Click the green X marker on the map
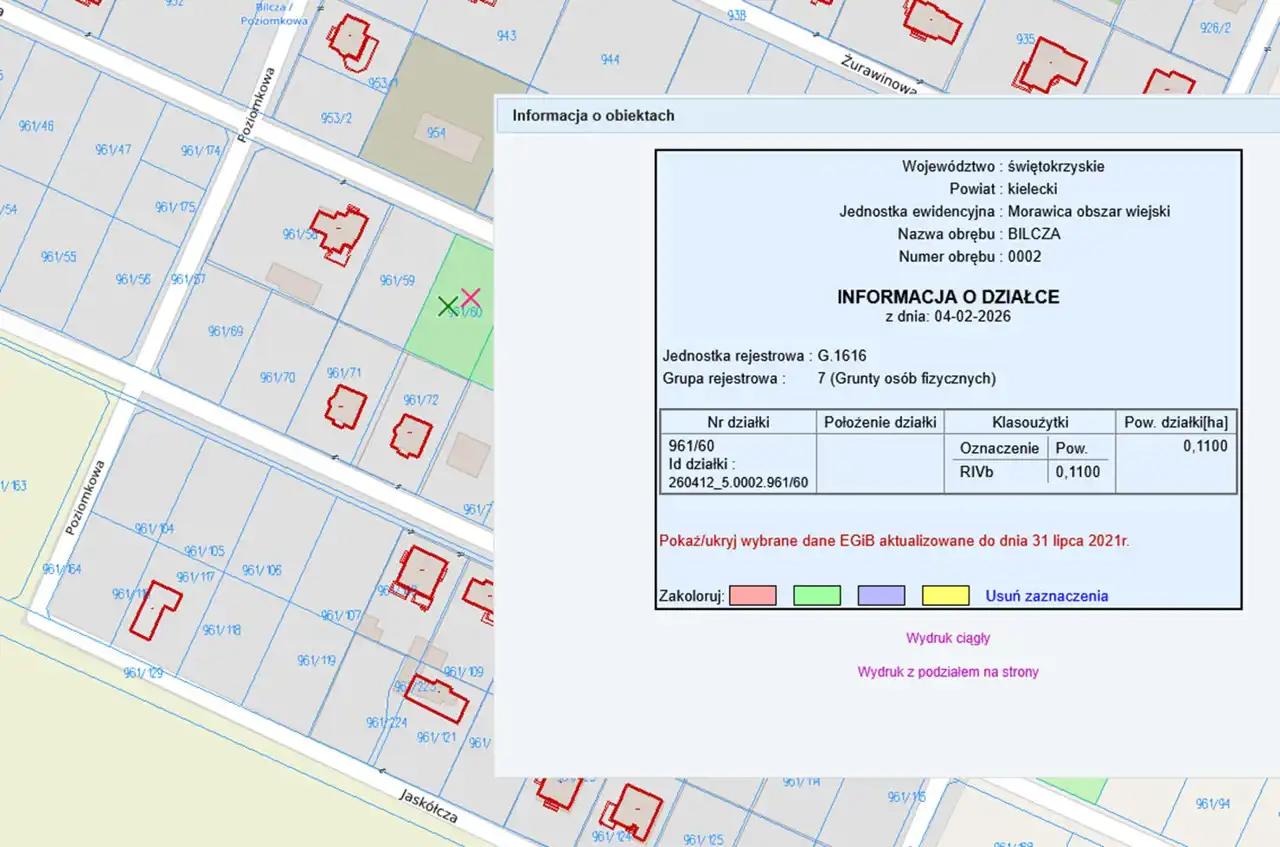1280x847 pixels. click(x=448, y=307)
